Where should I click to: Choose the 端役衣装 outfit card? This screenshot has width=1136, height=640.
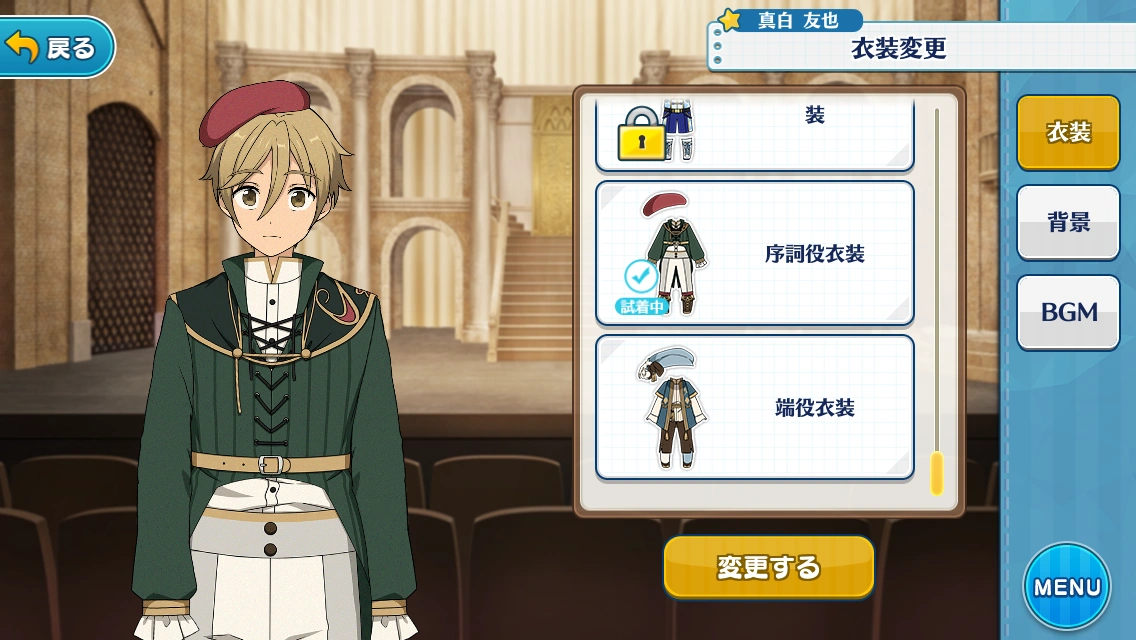click(x=754, y=407)
